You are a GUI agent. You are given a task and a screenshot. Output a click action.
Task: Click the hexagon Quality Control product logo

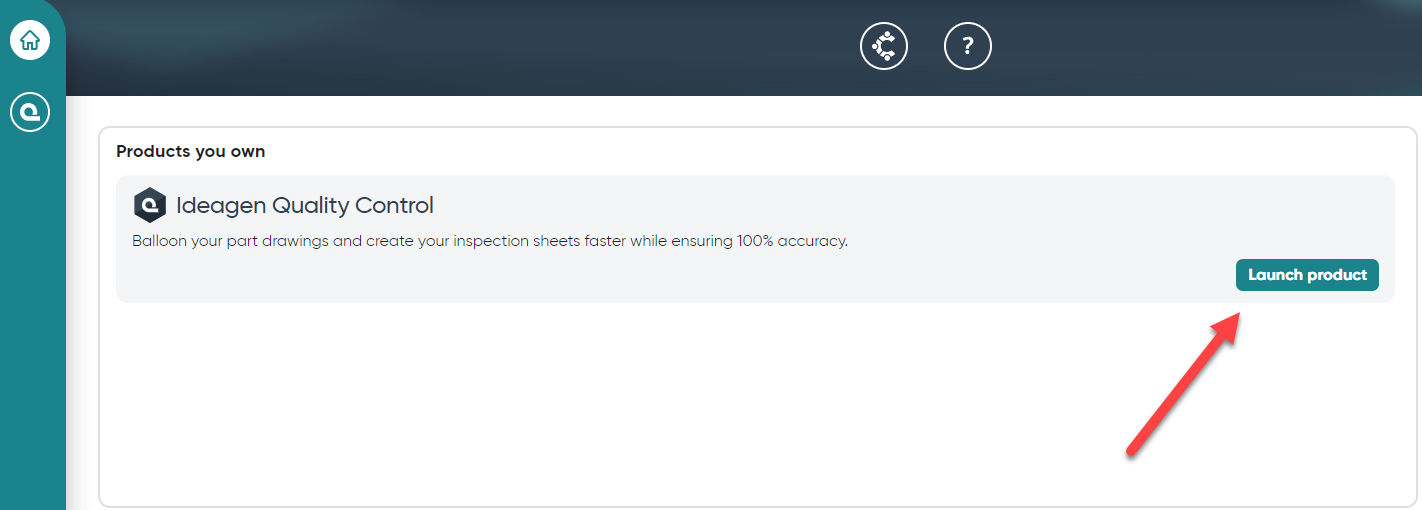point(149,205)
